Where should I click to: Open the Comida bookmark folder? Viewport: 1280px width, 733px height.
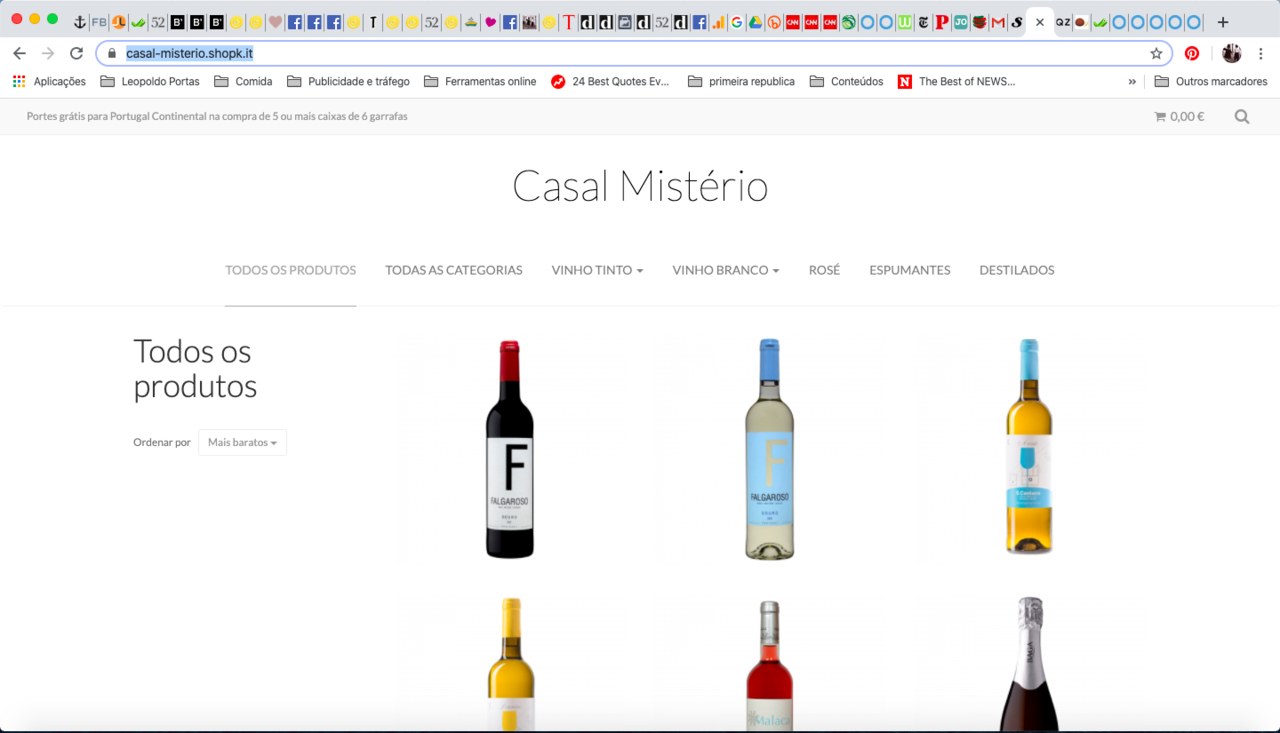point(243,82)
